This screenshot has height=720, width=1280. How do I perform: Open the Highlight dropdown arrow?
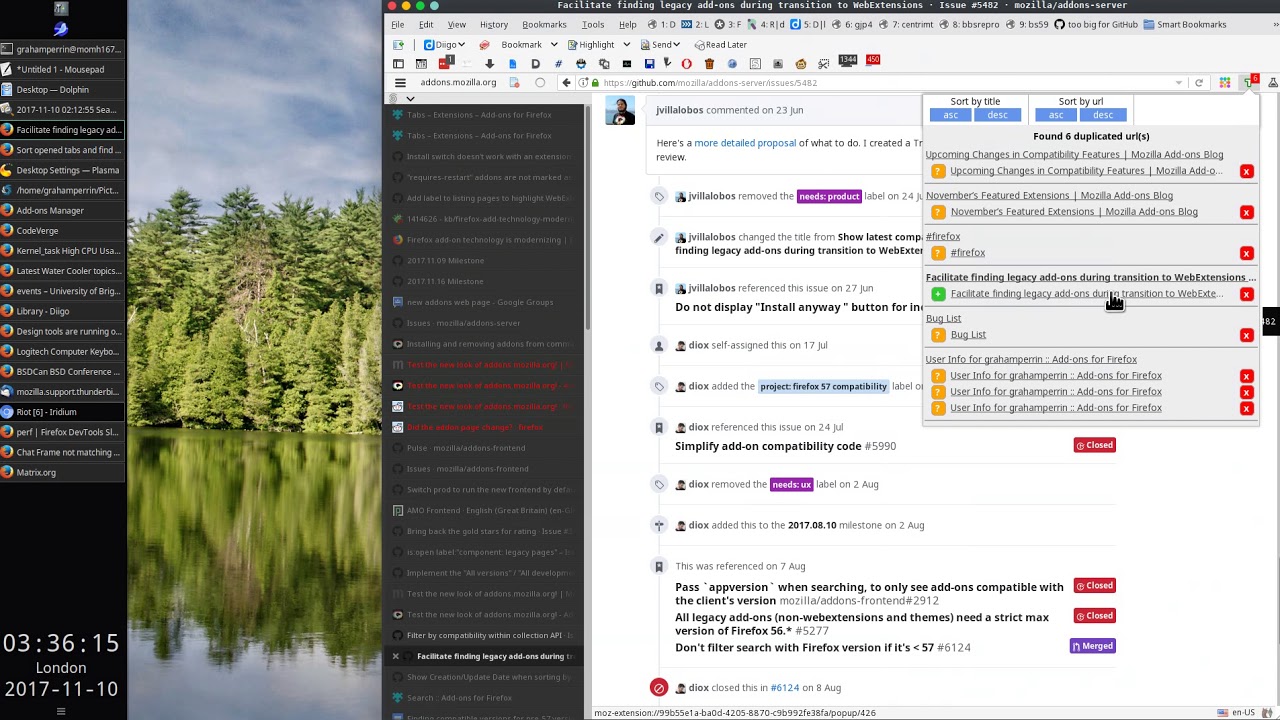627,45
